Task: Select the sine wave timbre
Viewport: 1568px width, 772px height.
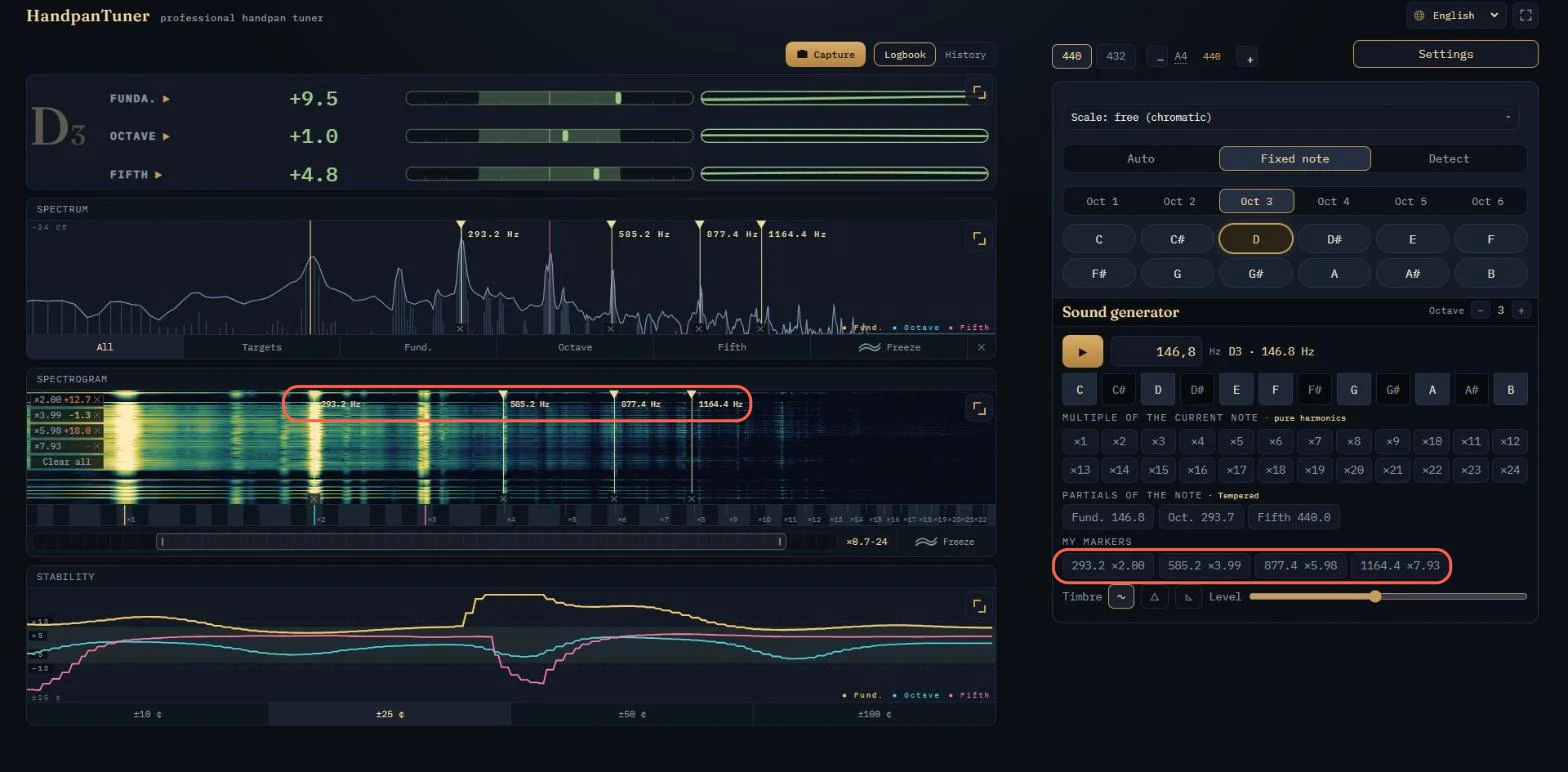Action: pyautogui.click(x=1121, y=597)
